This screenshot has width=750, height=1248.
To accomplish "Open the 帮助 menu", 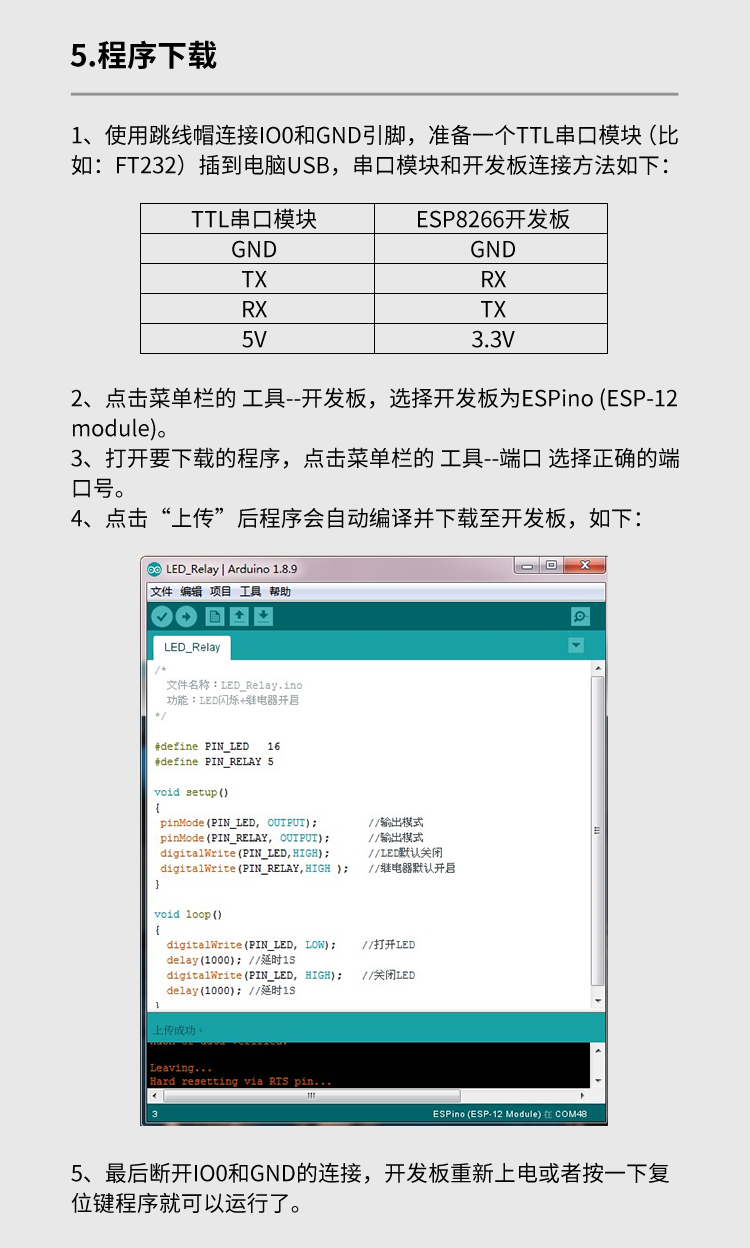I will point(280,592).
